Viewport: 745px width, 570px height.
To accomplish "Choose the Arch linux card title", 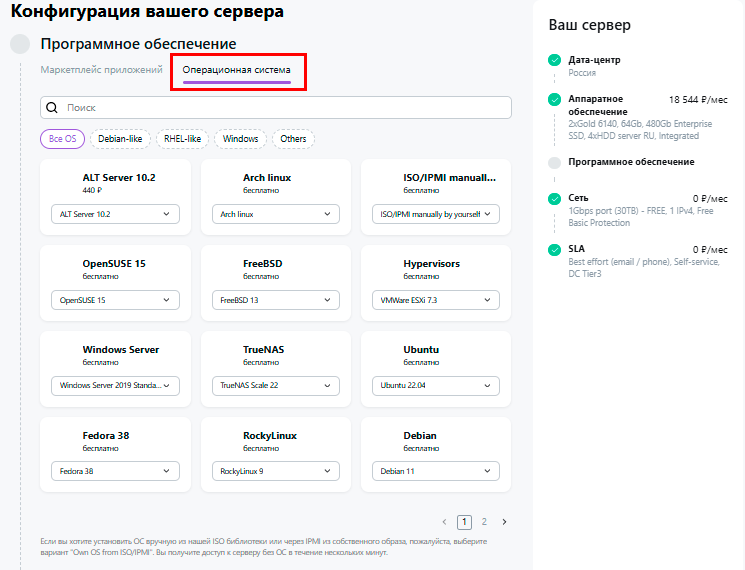I will pyautogui.click(x=267, y=178).
